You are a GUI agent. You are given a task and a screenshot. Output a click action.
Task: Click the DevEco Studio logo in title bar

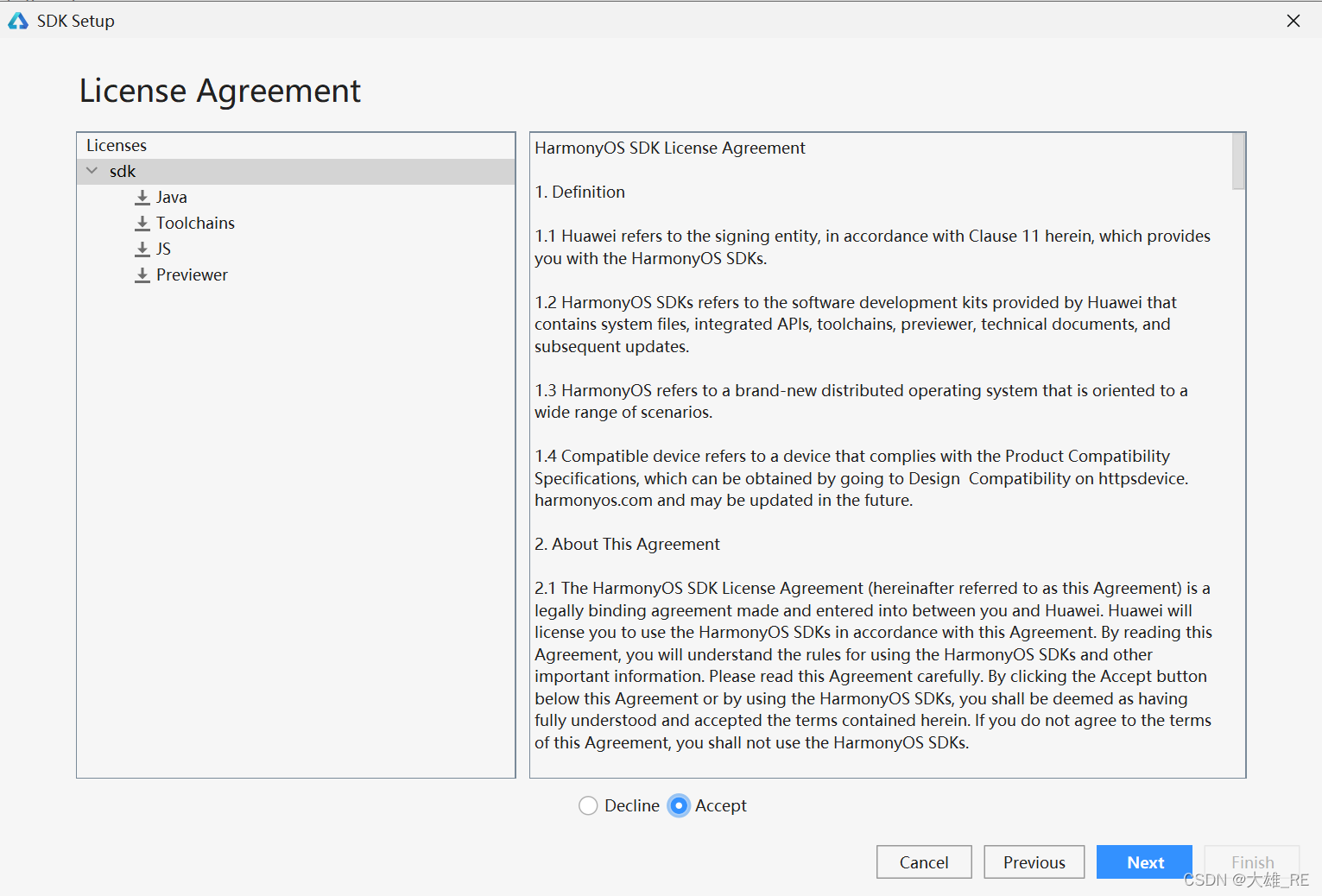point(18,21)
